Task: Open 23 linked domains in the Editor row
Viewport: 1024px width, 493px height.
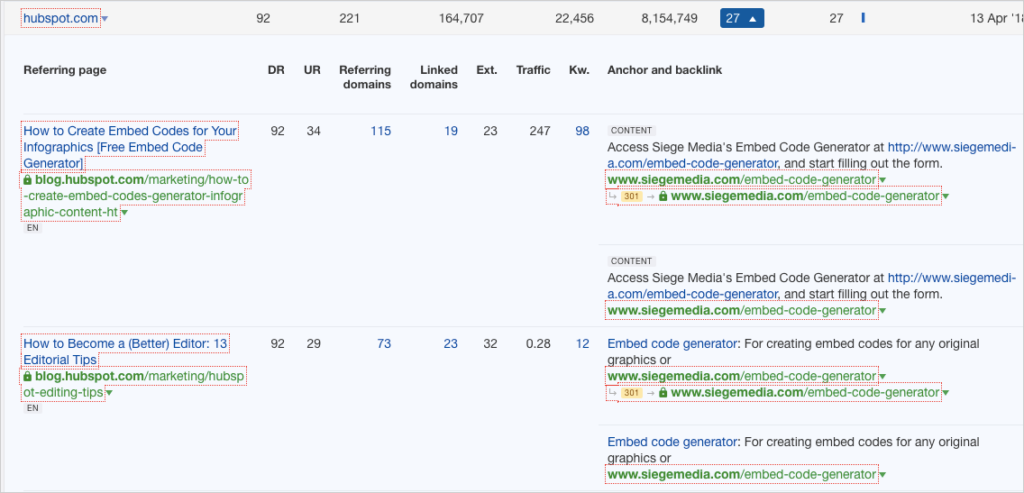Action: 451,343
